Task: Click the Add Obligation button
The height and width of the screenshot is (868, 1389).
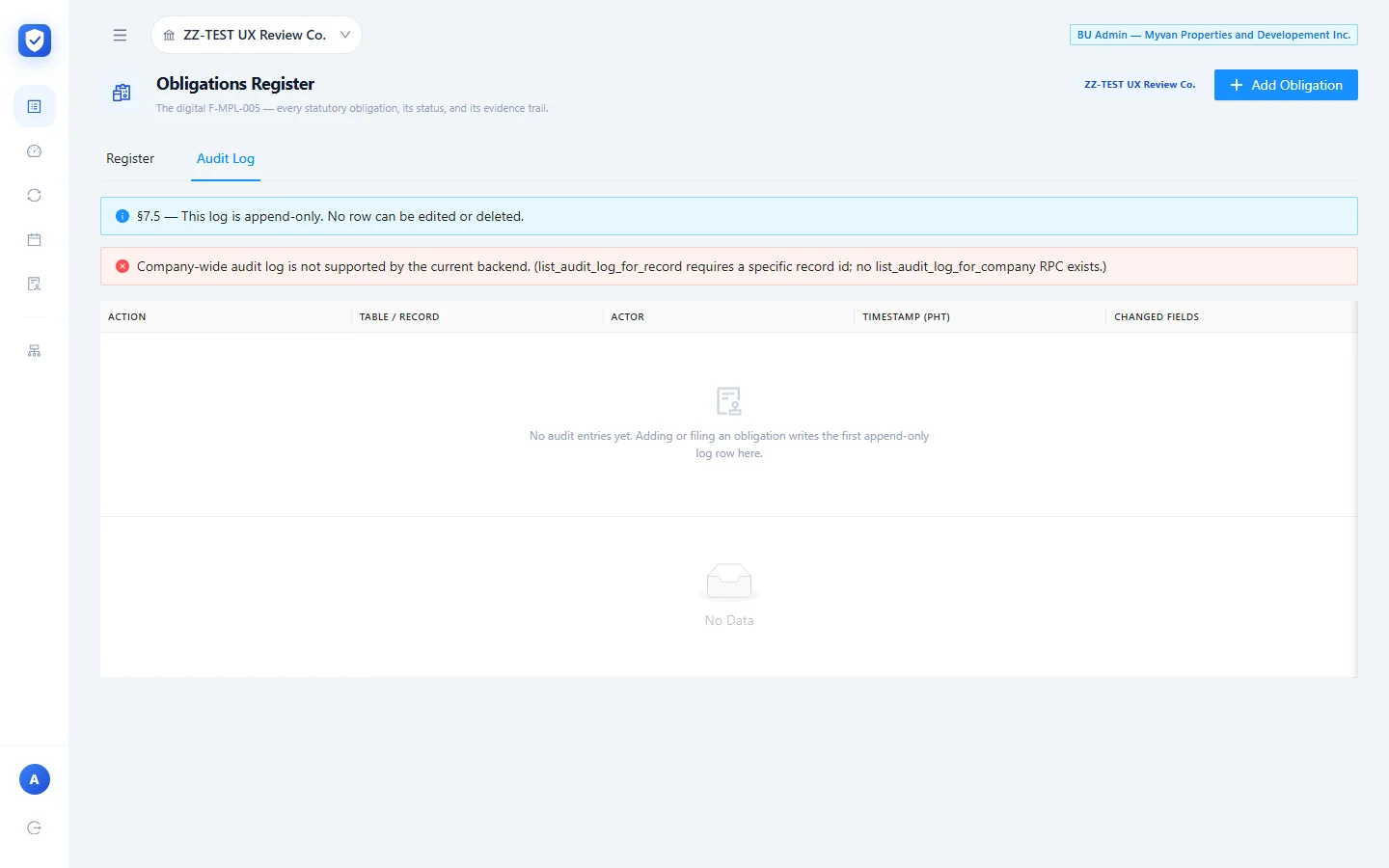Action: click(x=1286, y=85)
